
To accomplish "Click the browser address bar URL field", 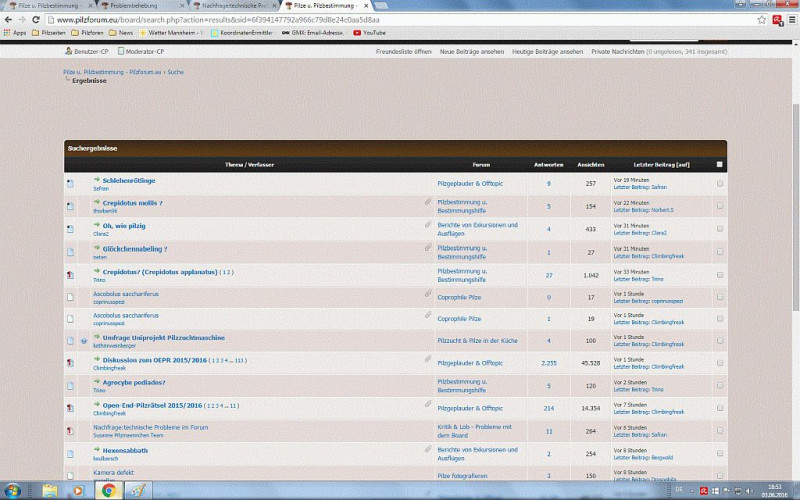I will [300, 19].
